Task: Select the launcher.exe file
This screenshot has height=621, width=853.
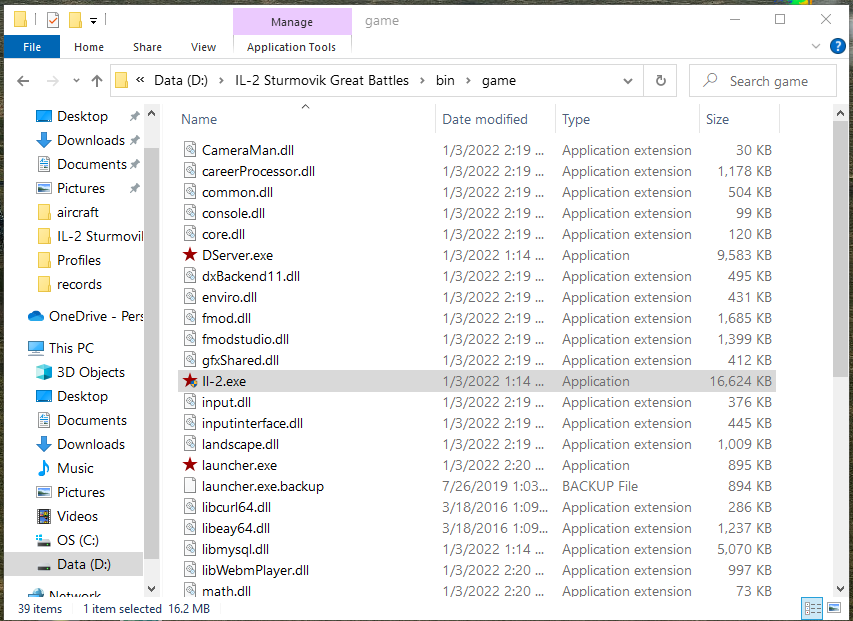Action: (241, 465)
